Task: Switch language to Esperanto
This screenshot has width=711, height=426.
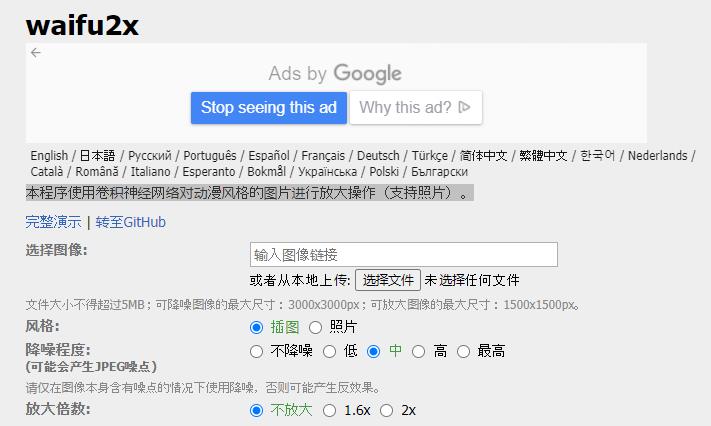Action: point(209,172)
